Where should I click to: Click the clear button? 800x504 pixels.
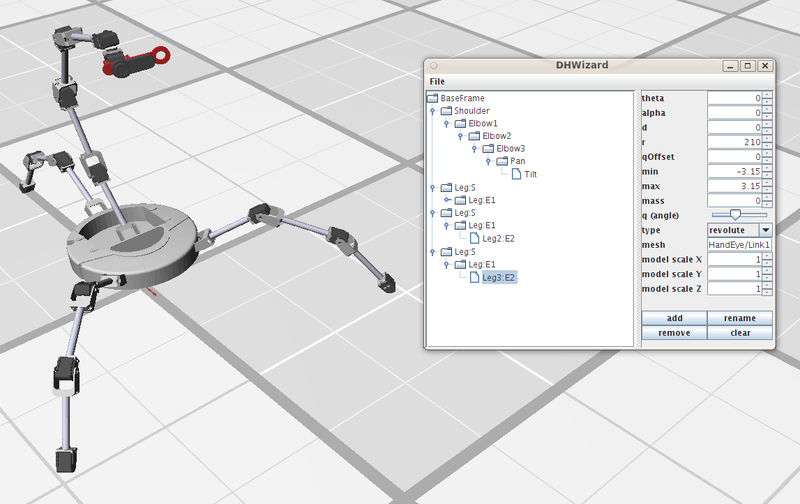point(739,333)
